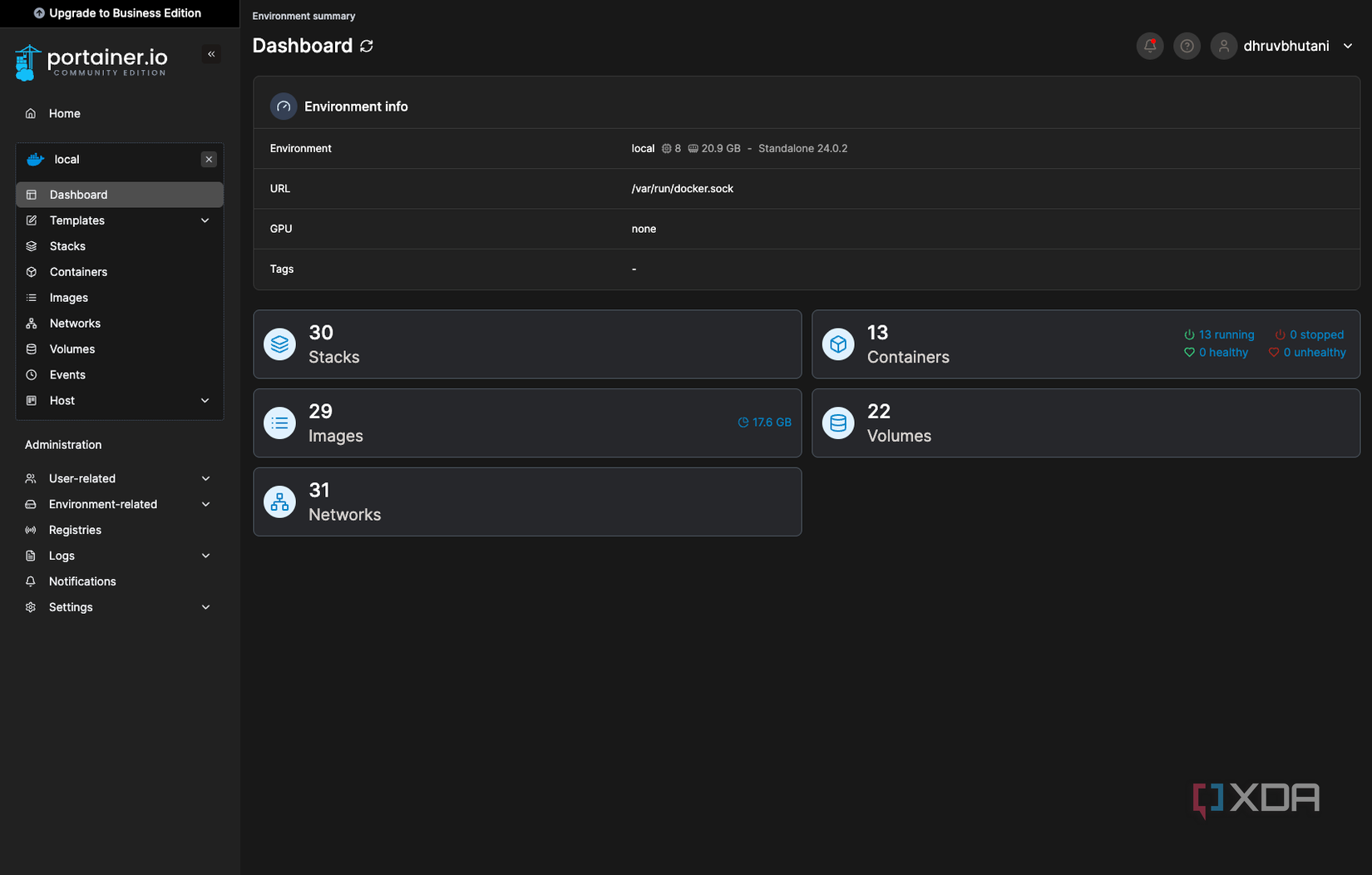
Task: Open the notifications bell icon
Action: coord(1150,47)
